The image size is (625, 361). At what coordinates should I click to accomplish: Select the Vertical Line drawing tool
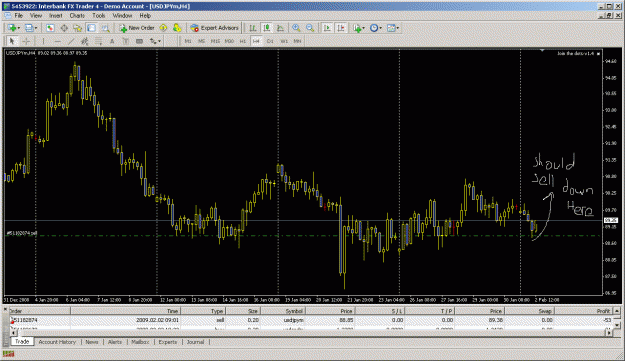43,41
